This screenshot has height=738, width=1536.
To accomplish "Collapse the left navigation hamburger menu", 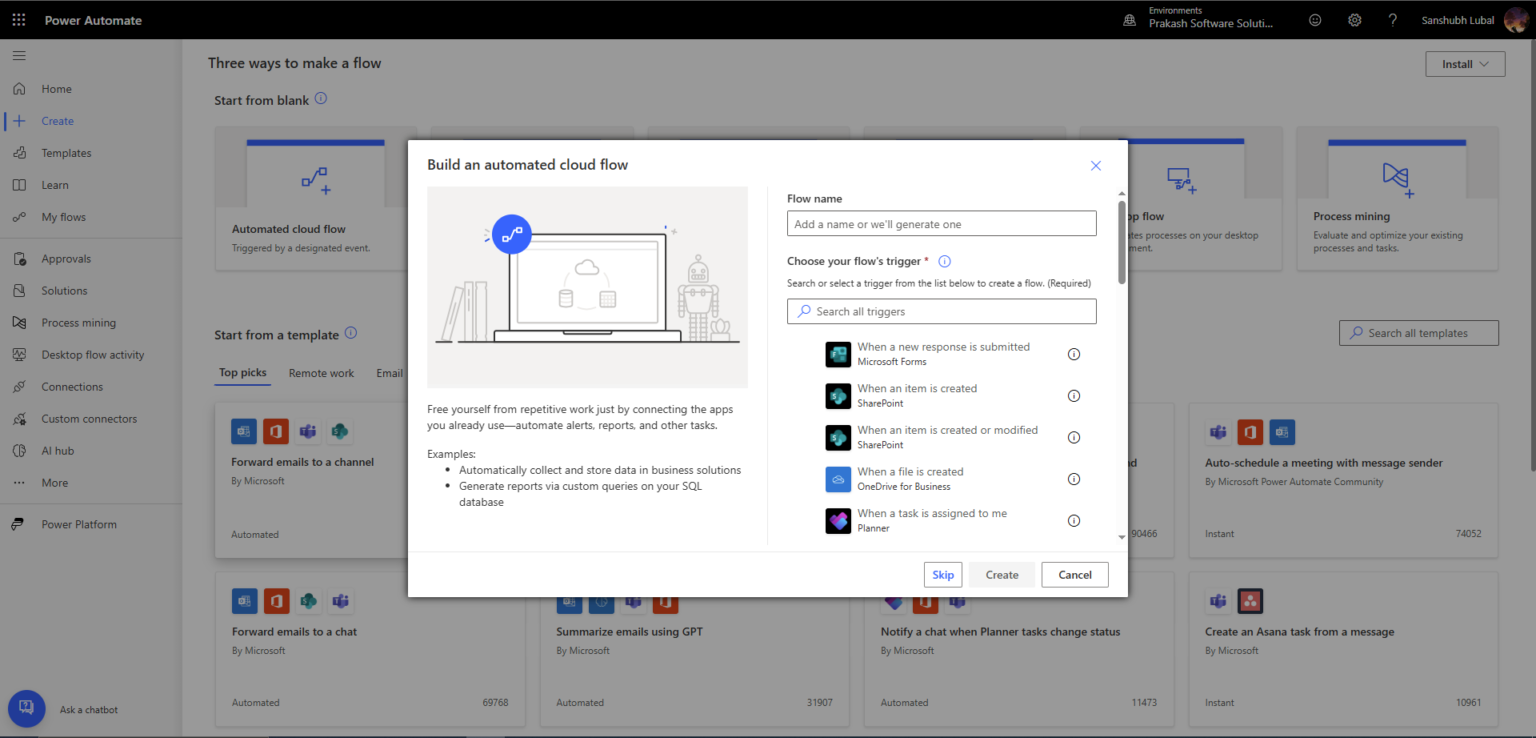I will click(x=19, y=55).
